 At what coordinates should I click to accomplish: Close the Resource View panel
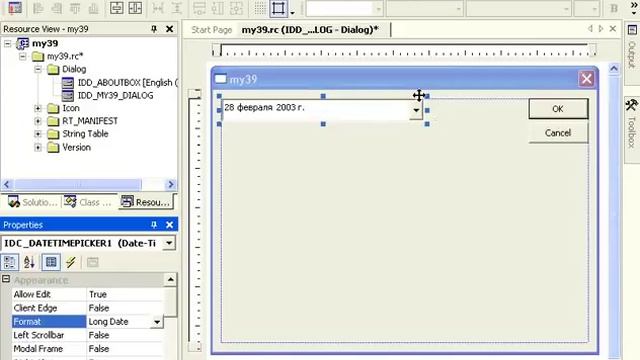click(169, 29)
